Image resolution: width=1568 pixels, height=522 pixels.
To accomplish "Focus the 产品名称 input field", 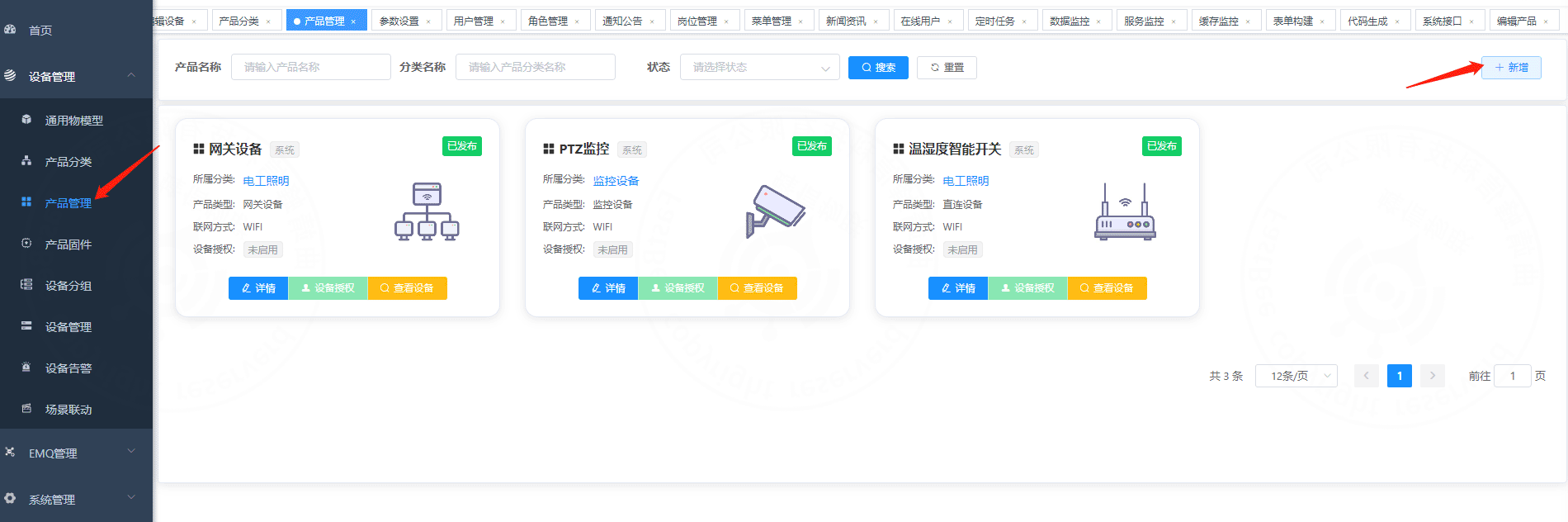I will coord(311,67).
